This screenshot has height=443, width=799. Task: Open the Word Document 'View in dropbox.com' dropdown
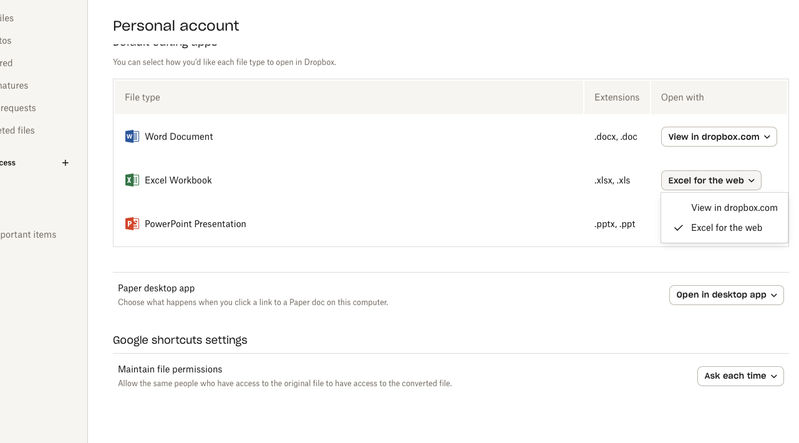click(x=718, y=137)
